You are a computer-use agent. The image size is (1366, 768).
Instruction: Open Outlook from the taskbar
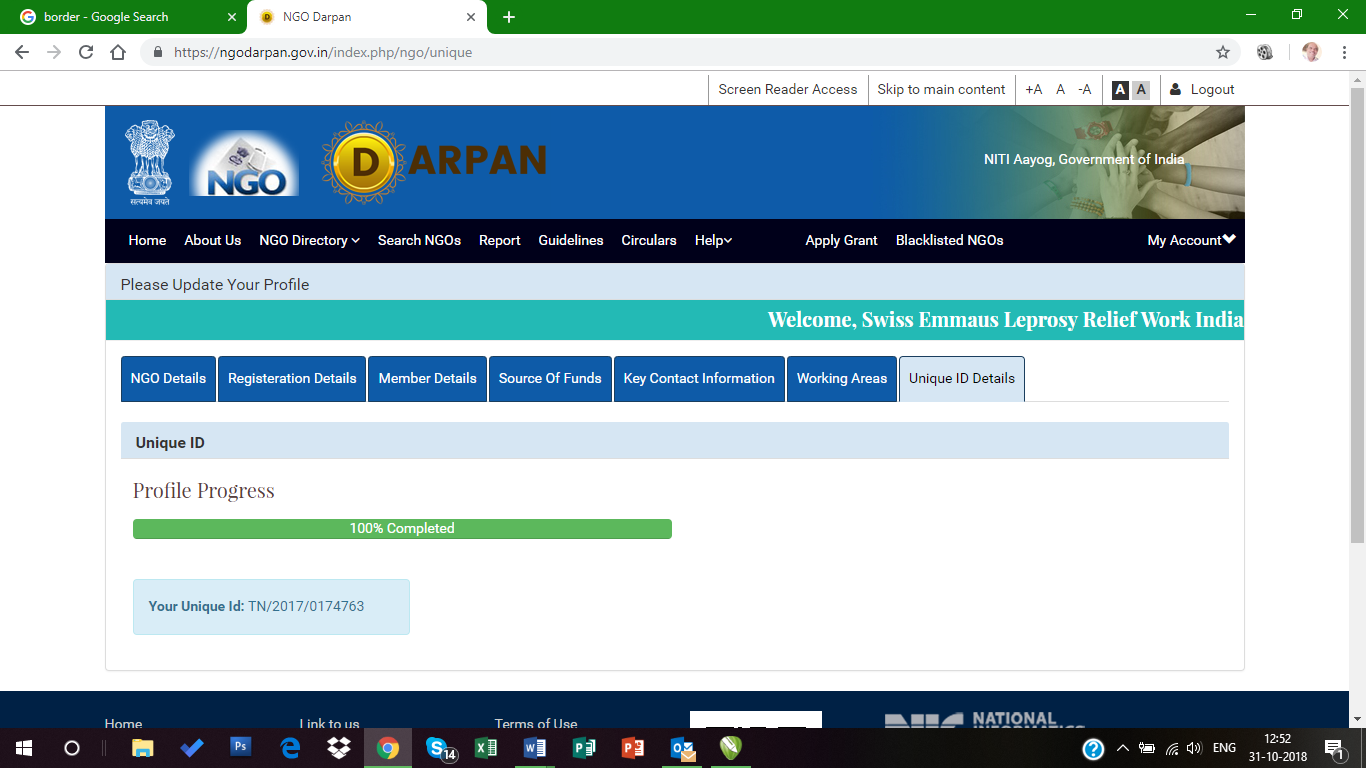[682, 748]
